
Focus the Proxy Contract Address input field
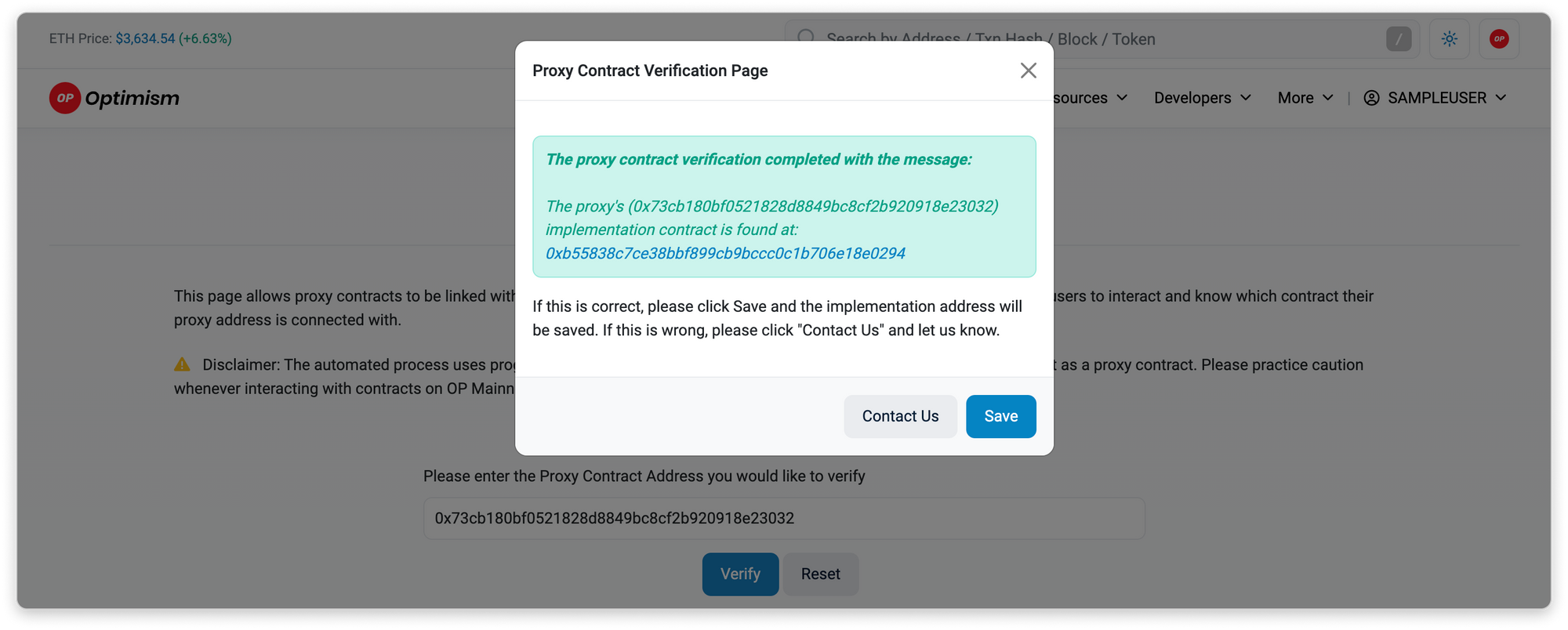[x=784, y=518]
